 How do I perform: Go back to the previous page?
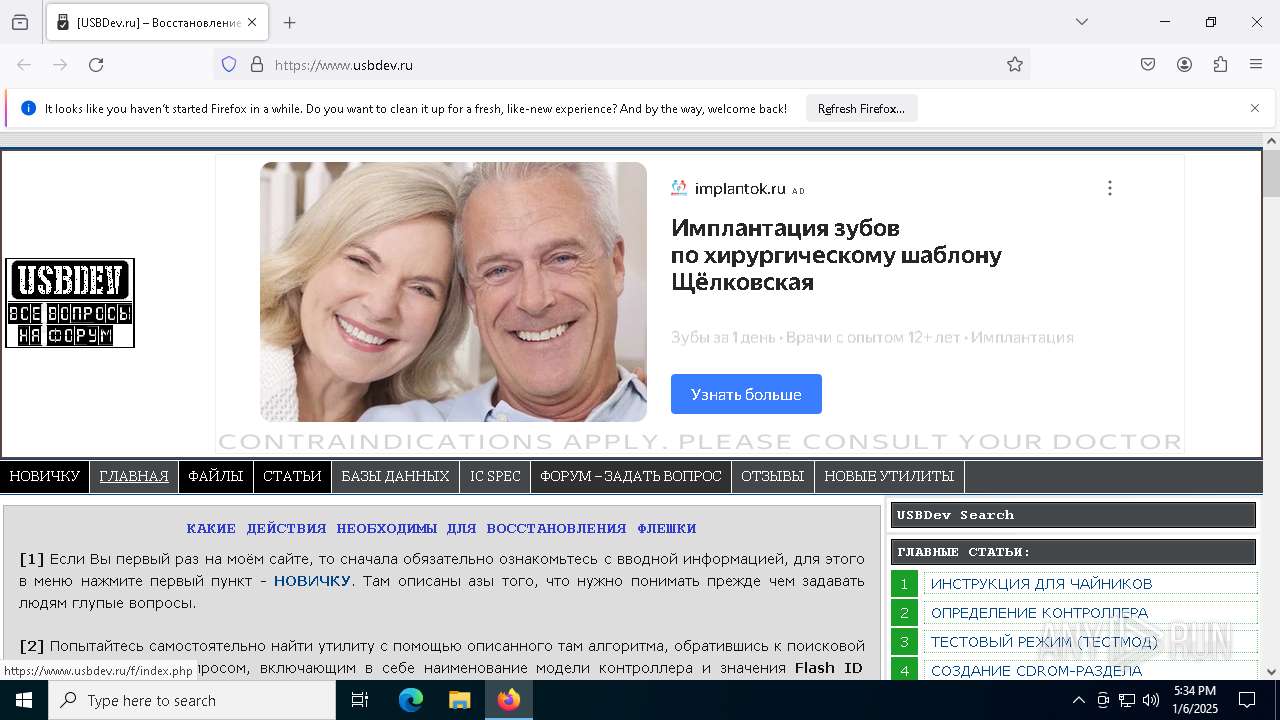pyautogui.click(x=24, y=65)
